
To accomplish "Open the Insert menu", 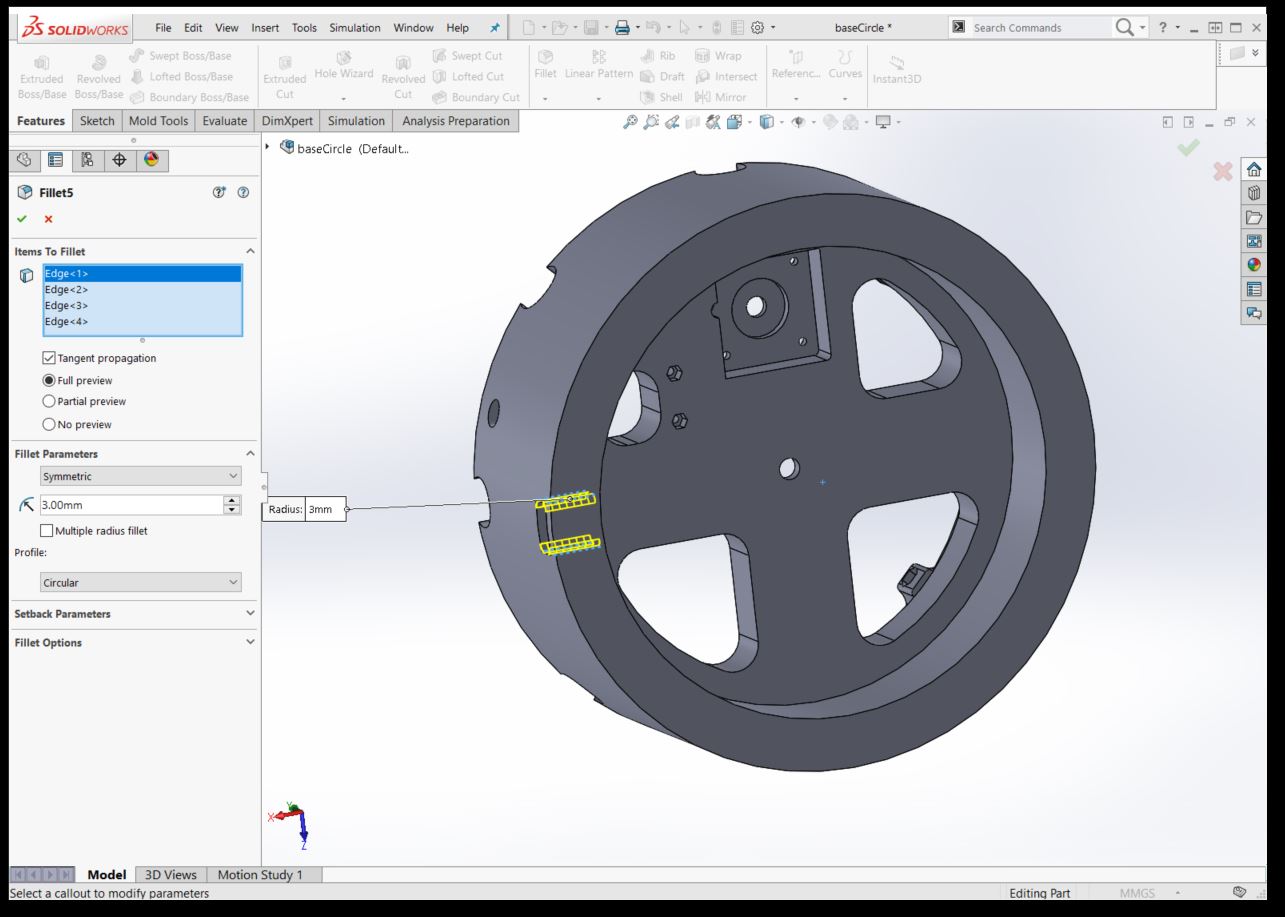I will [265, 28].
